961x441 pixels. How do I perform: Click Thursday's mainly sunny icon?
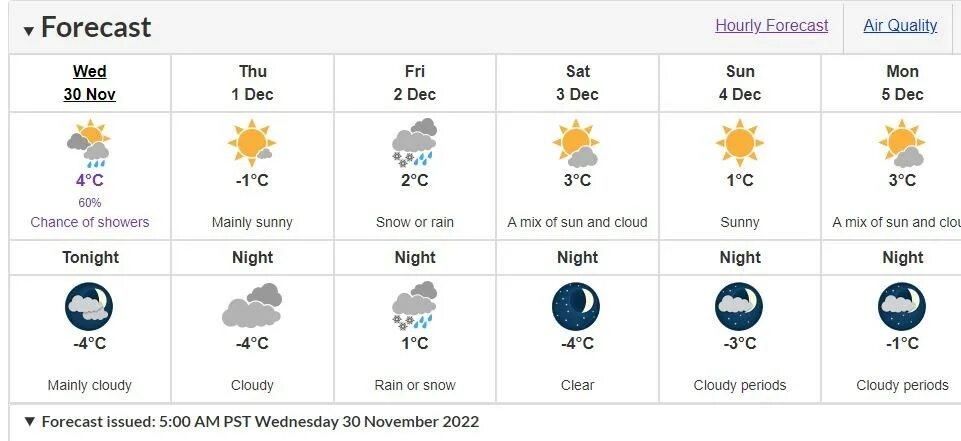coord(252,143)
